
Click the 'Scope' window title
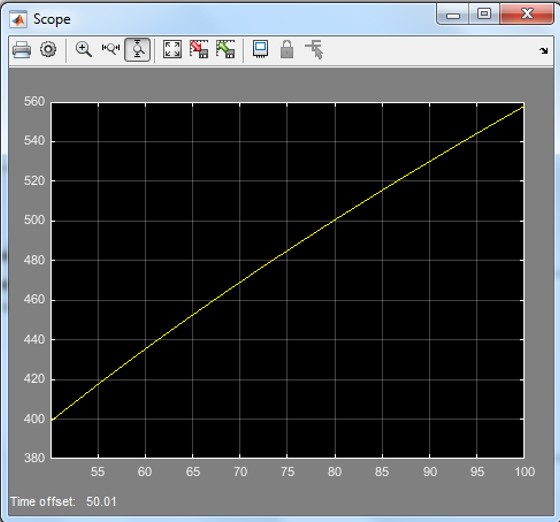point(52,19)
